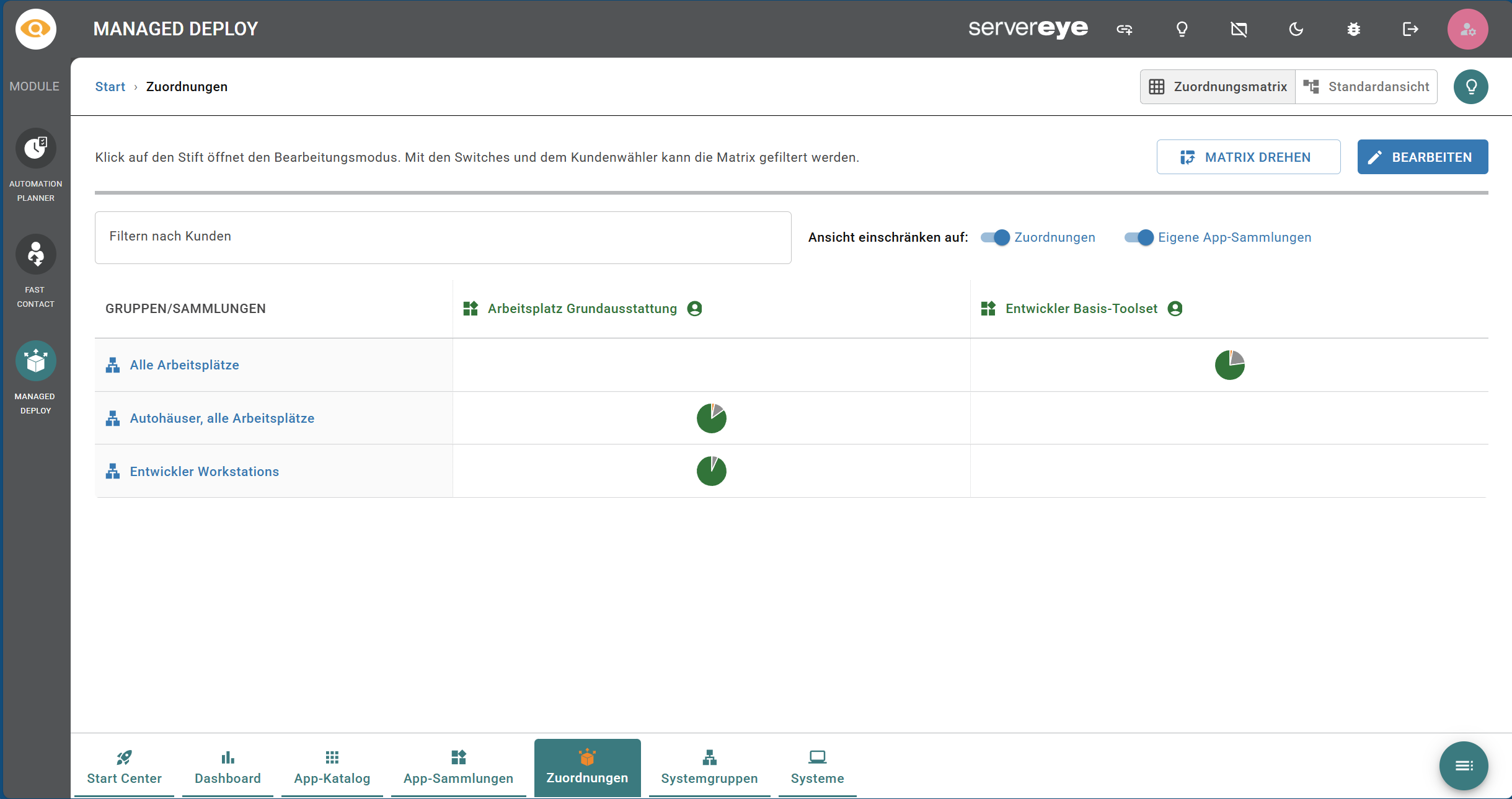
Task: Open the Filtern nach Kunden selector
Action: [443, 237]
